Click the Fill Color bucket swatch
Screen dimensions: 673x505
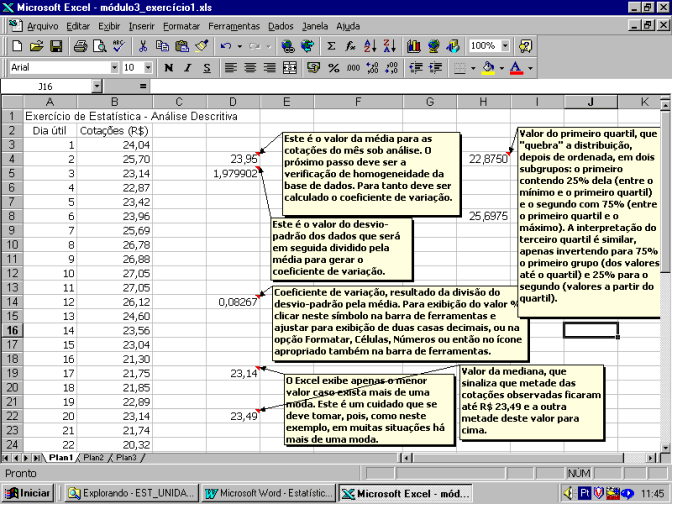click(487, 68)
